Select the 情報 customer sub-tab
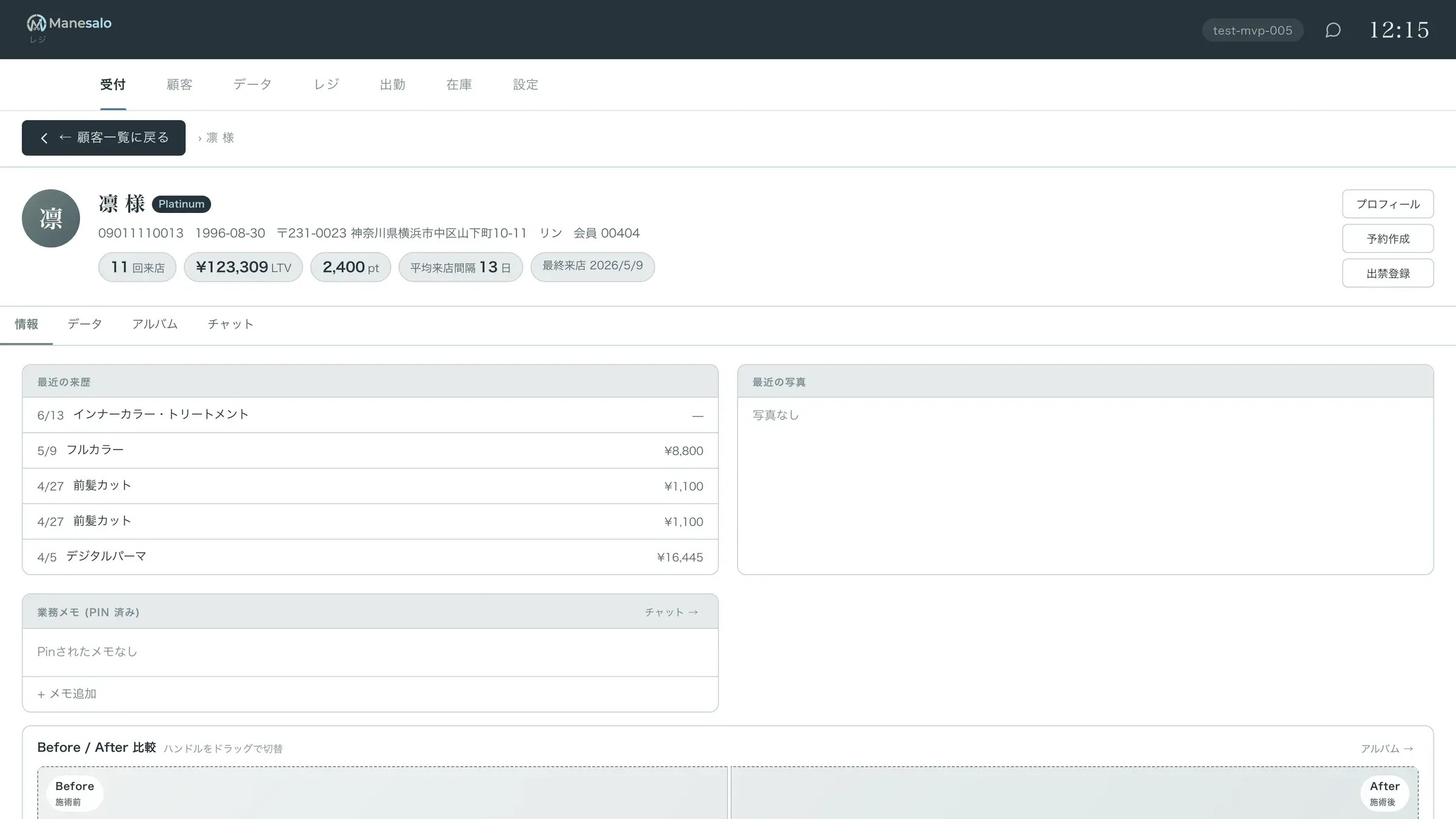 click(x=27, y=324)
